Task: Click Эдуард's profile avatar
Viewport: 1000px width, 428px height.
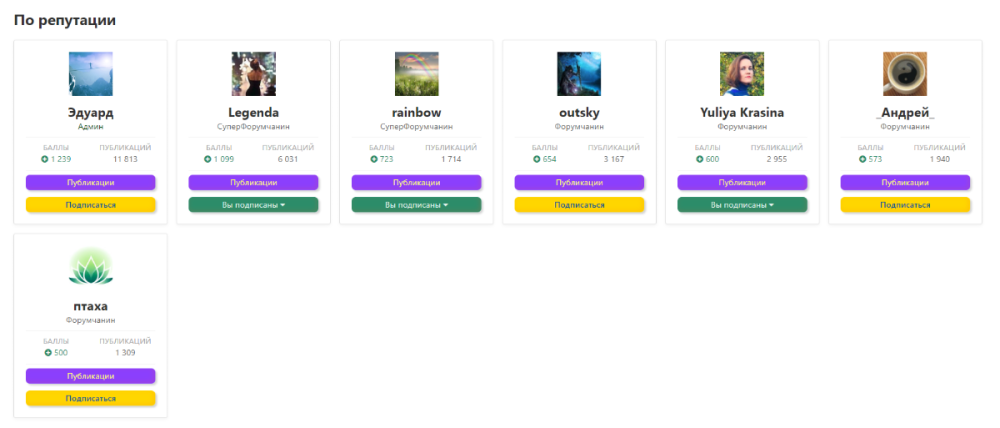Action: tap(90, 74)
